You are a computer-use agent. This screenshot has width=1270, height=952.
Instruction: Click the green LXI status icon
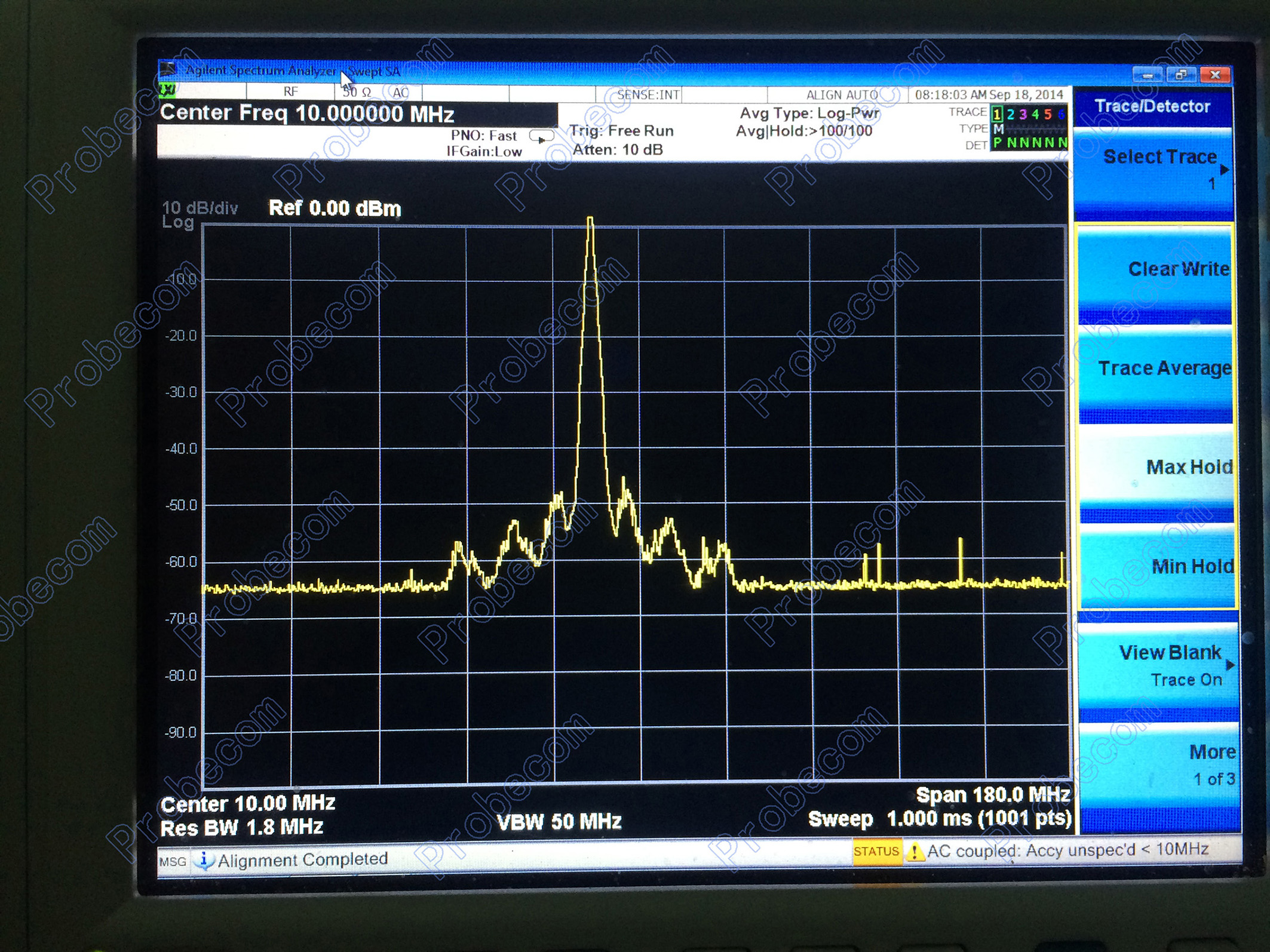168,90
